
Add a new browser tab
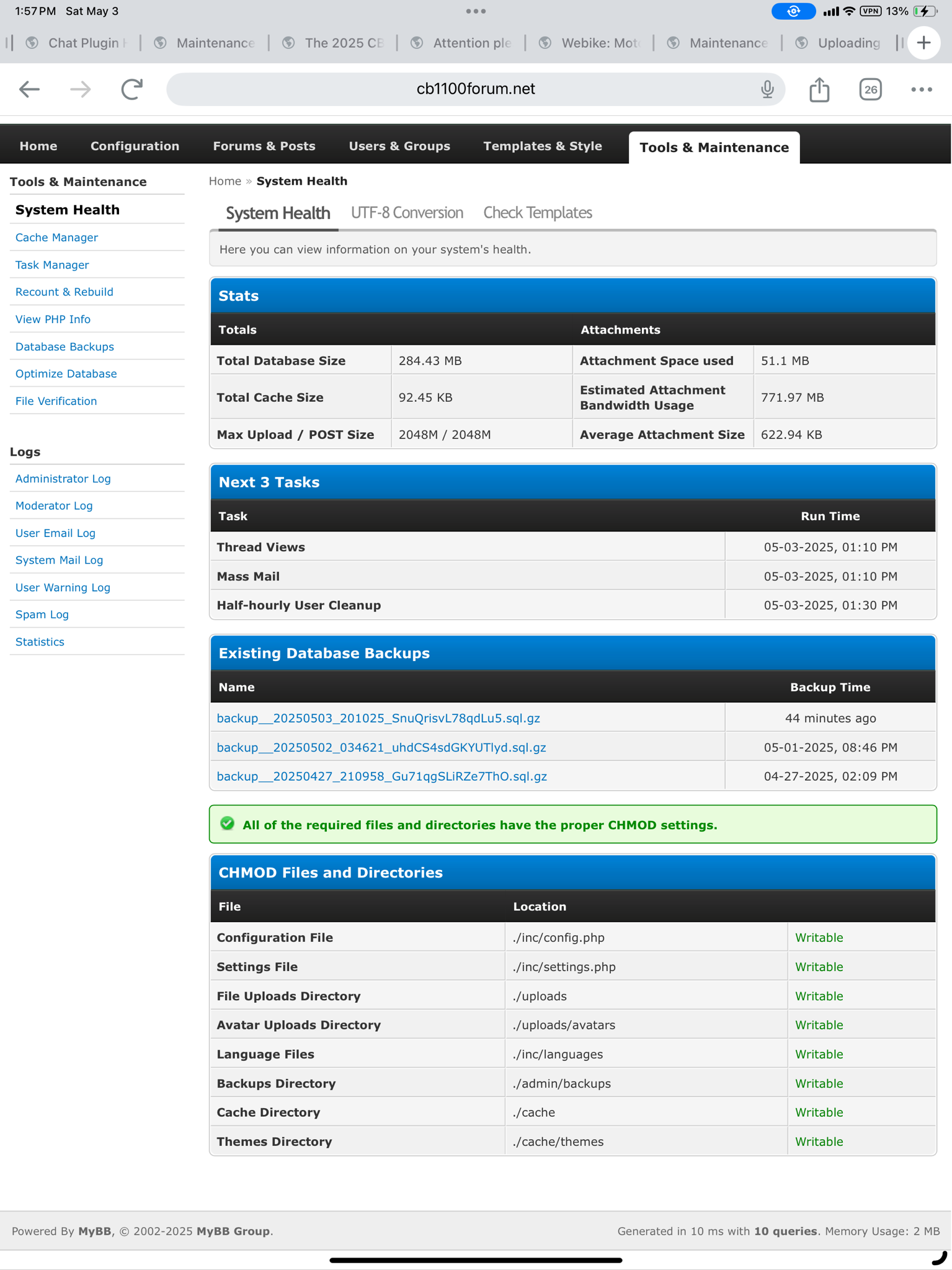click(923, 43)
